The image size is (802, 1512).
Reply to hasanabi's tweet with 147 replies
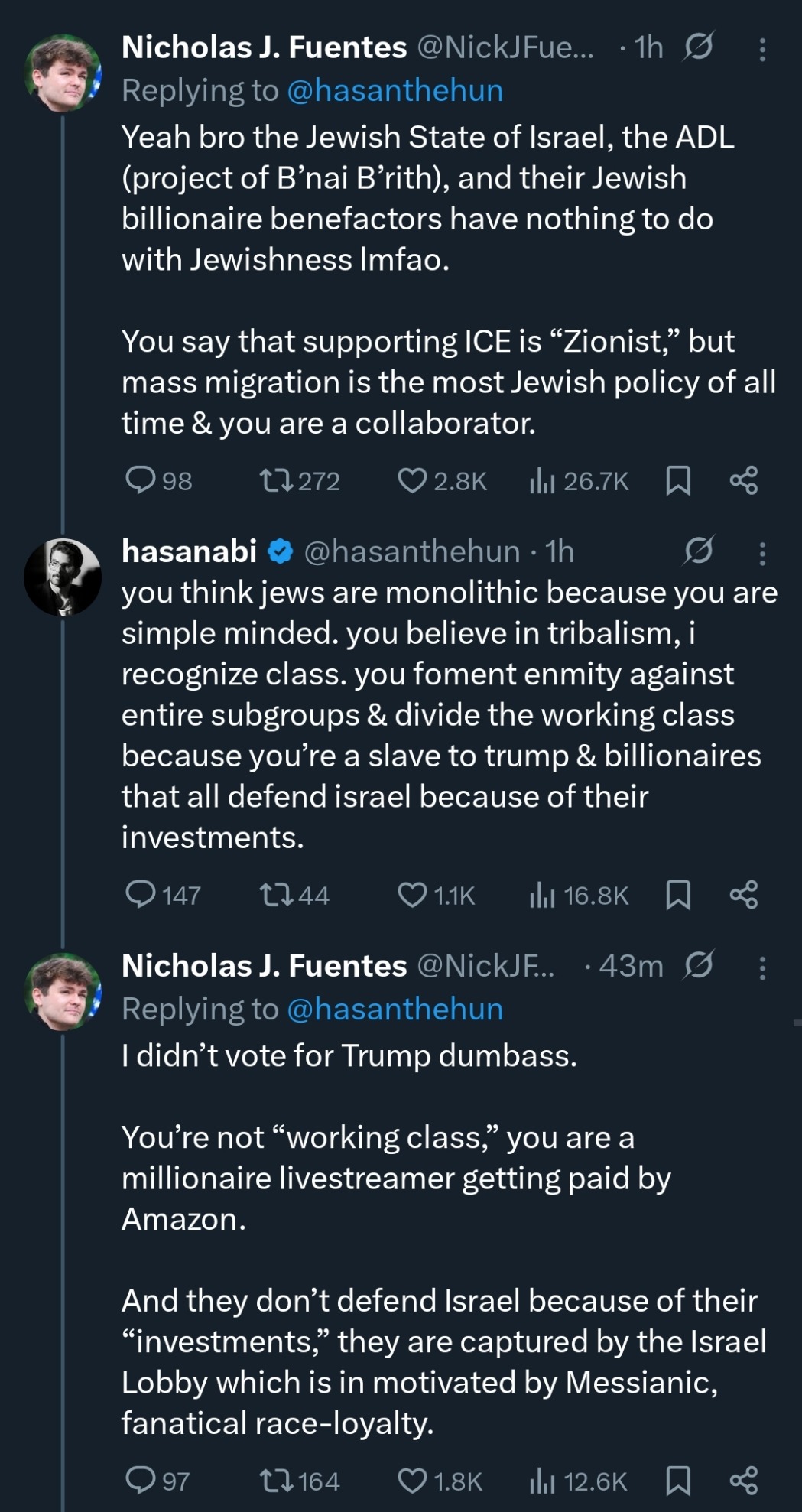141,895
